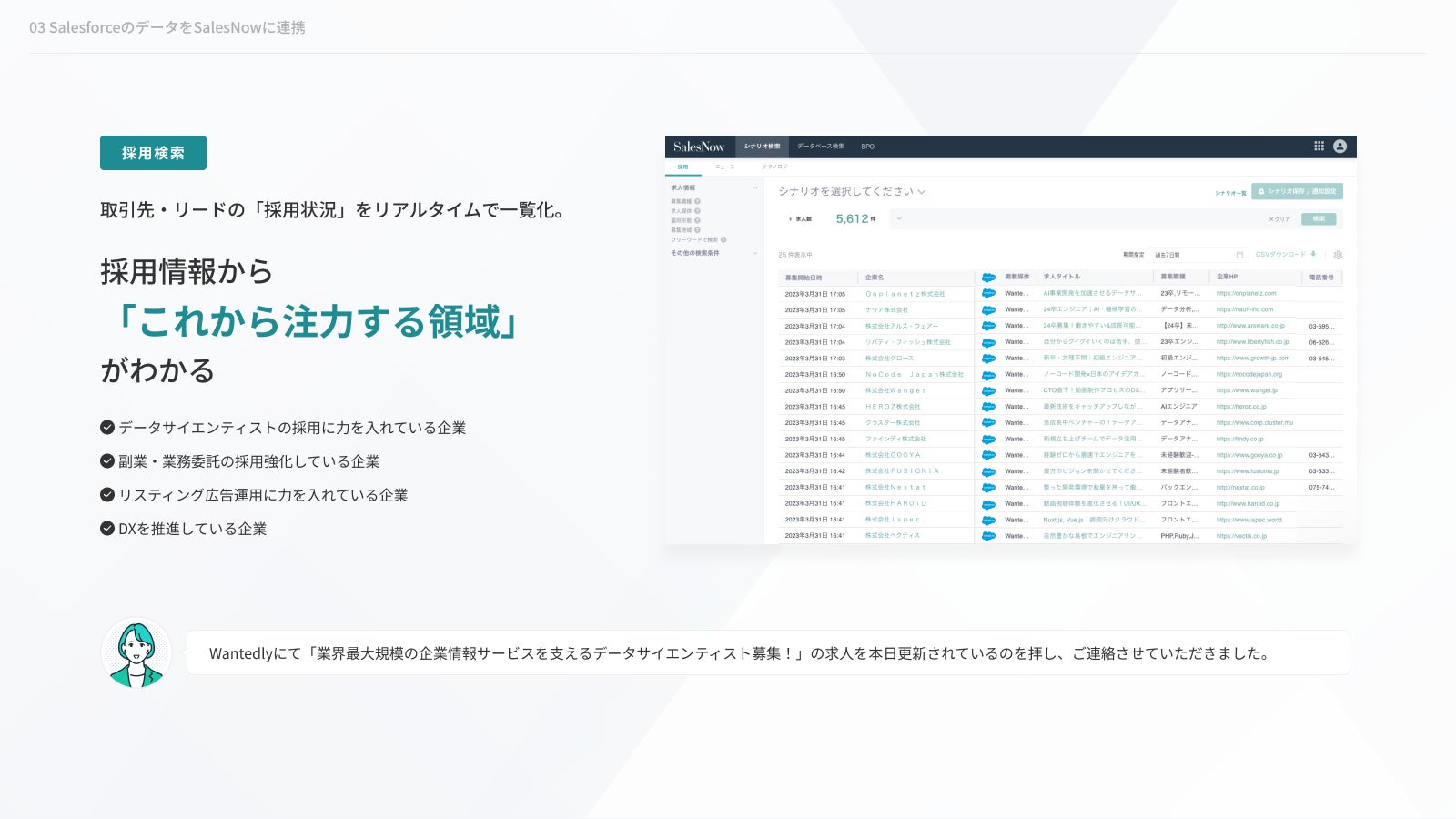
Task: Expand the 求人数 disclosure triangle
Action: tap(790, 219)
